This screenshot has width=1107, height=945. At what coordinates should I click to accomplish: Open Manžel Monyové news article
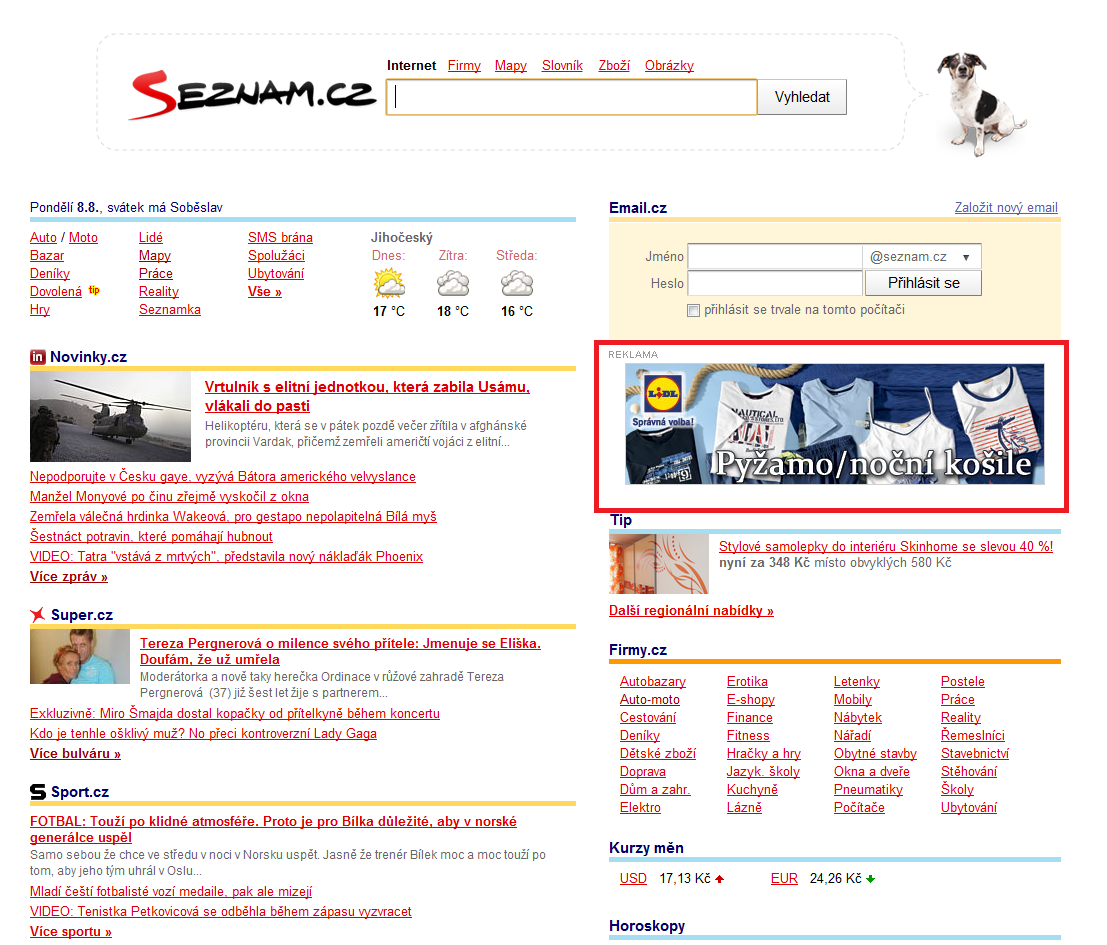tap(169, 497)
